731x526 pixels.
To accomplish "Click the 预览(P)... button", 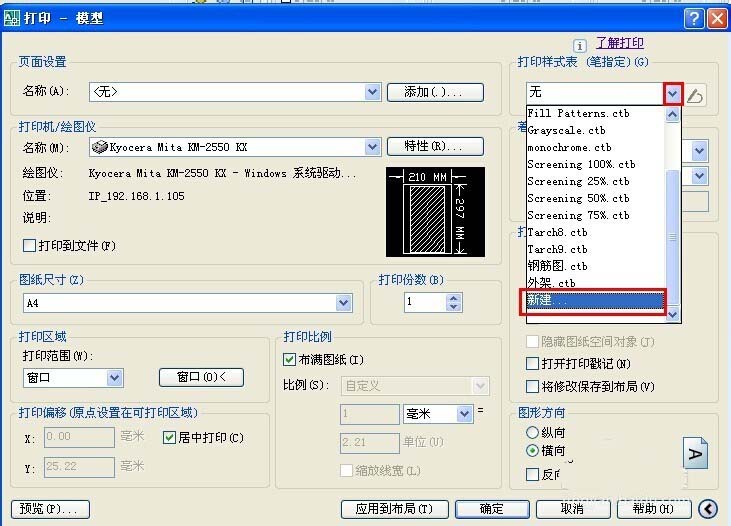I will click(50, 509).
